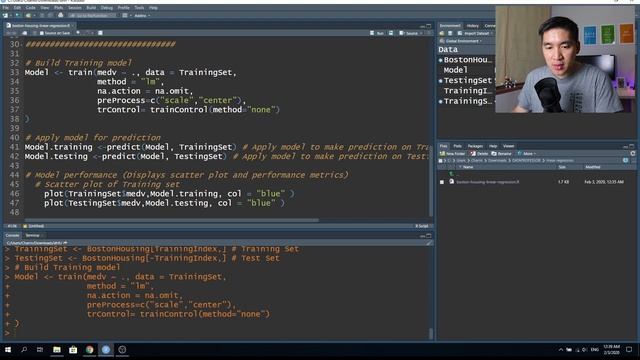
Task: Open the Windows Start menu
Action: tap(8, 349)
